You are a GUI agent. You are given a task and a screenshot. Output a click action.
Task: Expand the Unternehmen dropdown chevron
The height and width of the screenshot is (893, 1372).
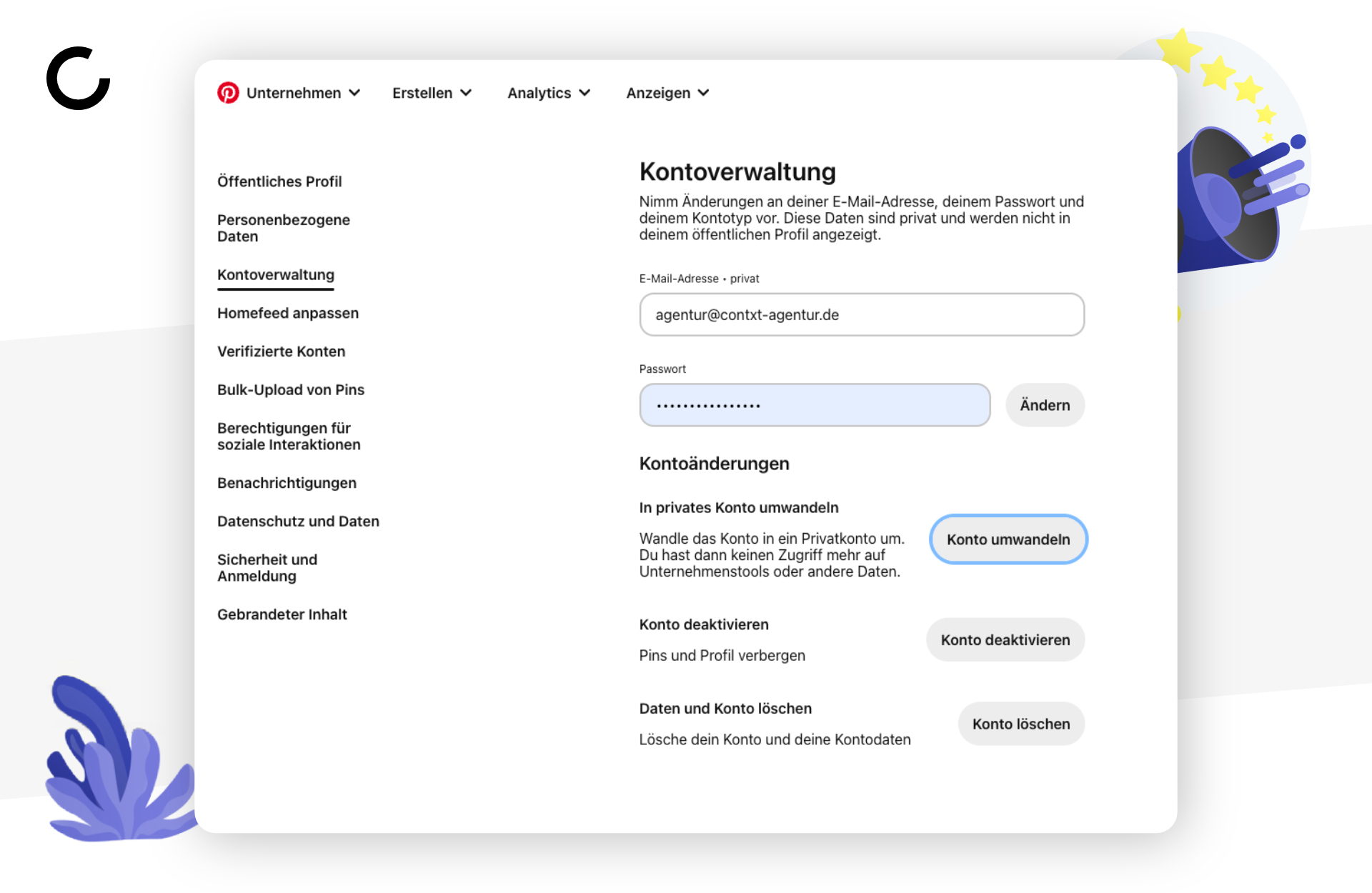pos(354,93)
